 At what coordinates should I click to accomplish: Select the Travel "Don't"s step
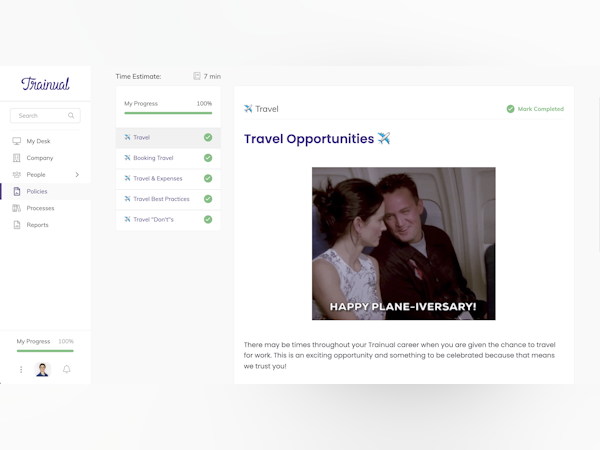(168, 220)
